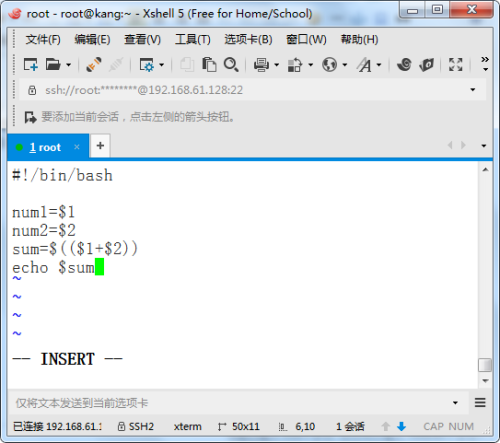Toggle full screen mode icon

[455, 64]
